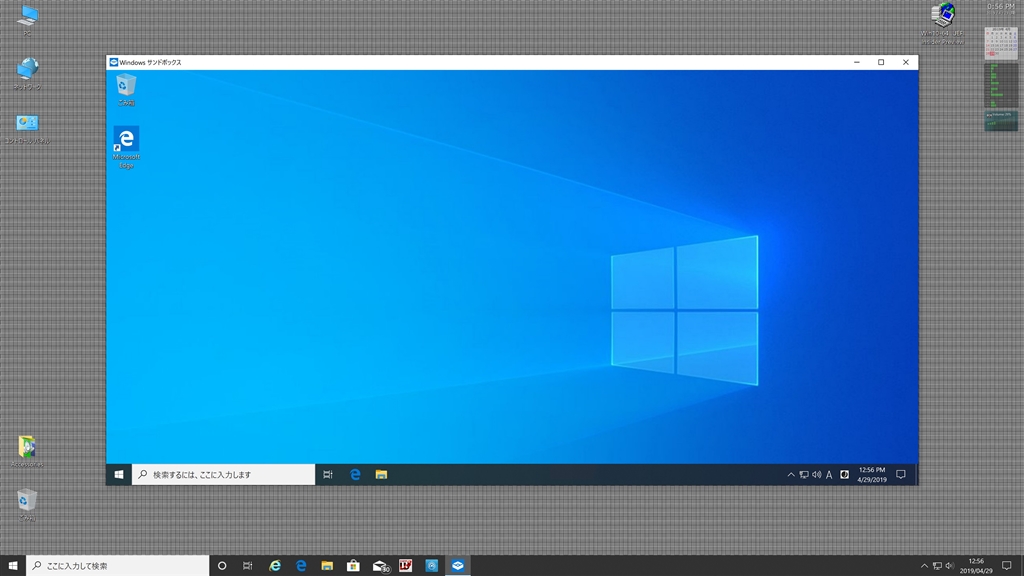Click the host calendar desktop gadget
Screen dimensions: 1024x576
coord(1000,43)
